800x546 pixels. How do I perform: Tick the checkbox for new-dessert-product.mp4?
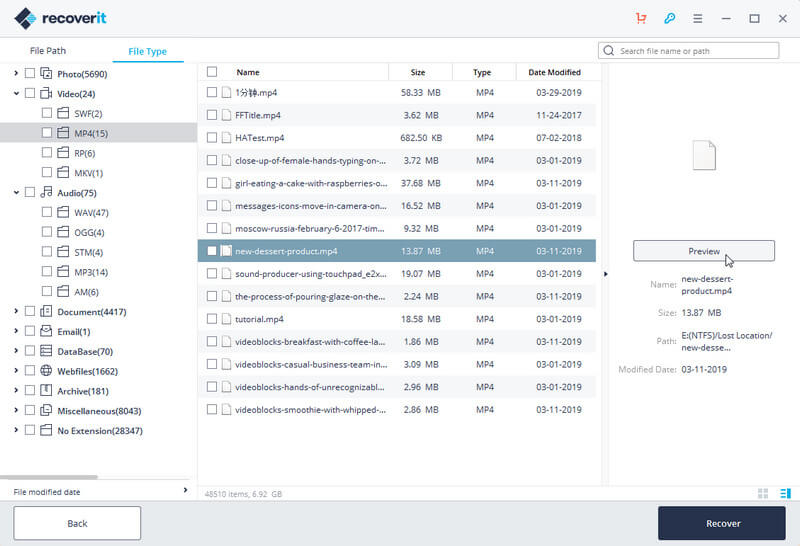click(212, 251)
